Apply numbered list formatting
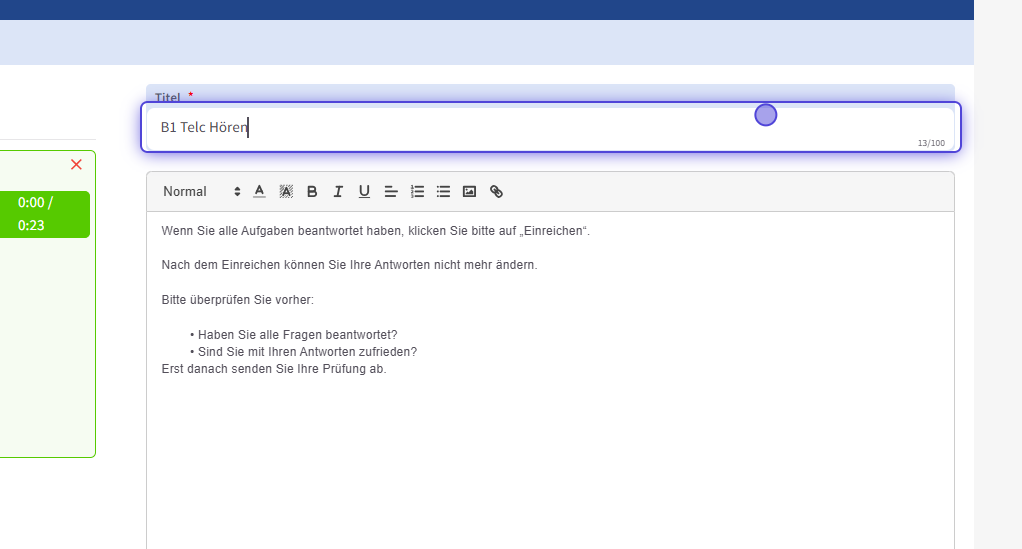This screenshot has width=1022, height=549. [418, 191]
